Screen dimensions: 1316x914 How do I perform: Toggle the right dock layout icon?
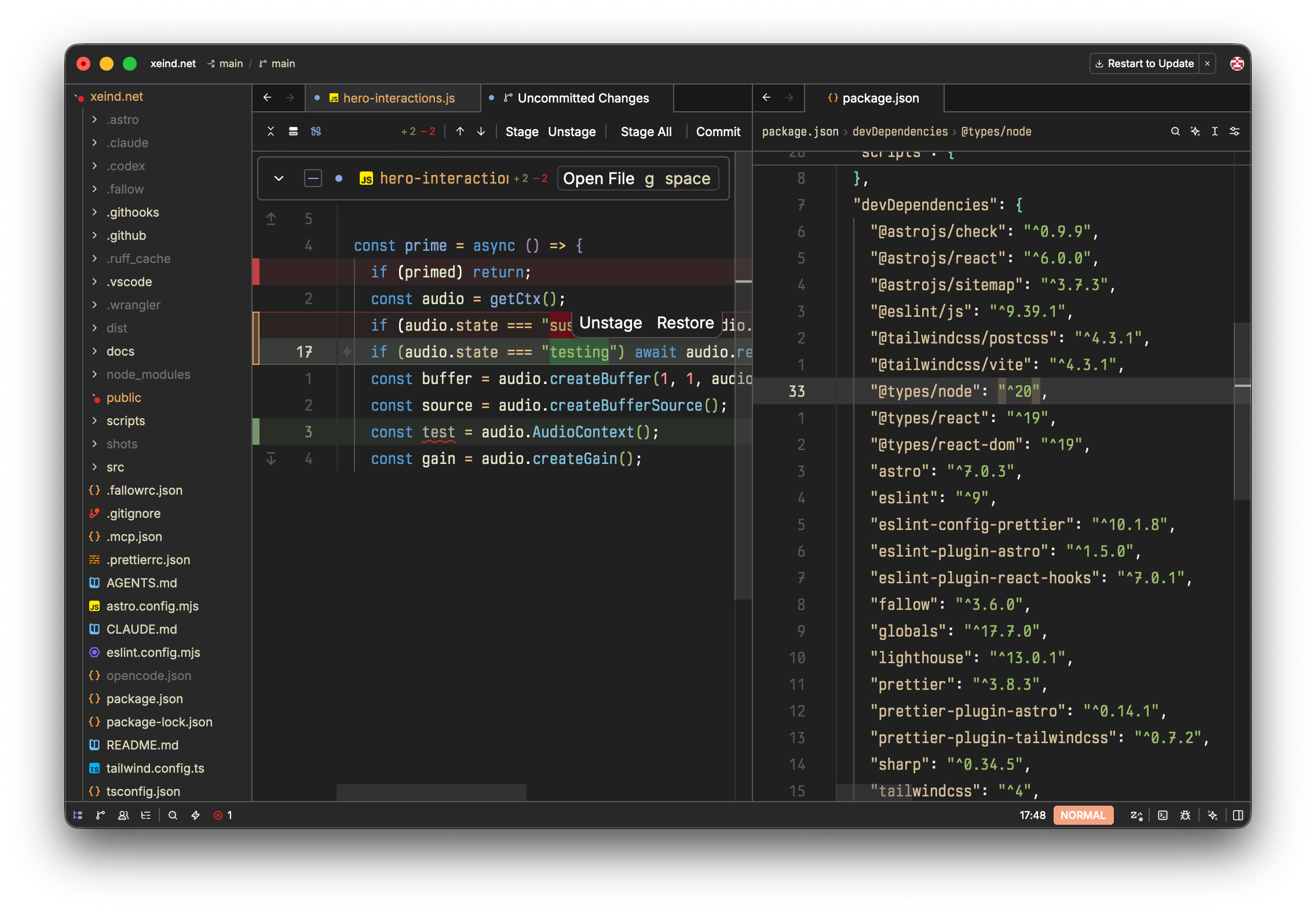[1238, 815]
